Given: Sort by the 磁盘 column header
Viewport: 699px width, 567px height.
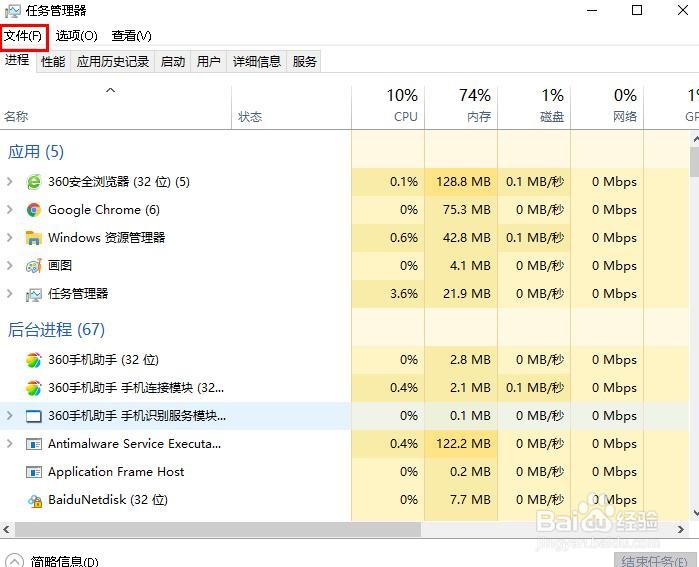Looking at the screenshot, I should pyautogui.click(x=535, y=107).
